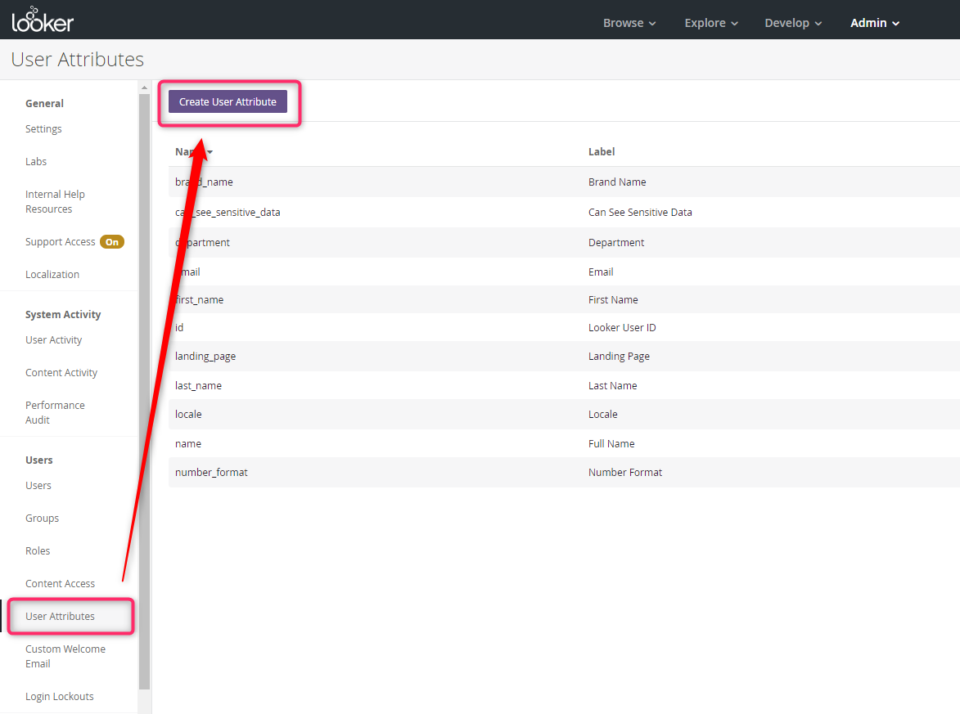Expand the Develop dropdown
Viewport: 960px width, 714px height.
tap(791, 21)
